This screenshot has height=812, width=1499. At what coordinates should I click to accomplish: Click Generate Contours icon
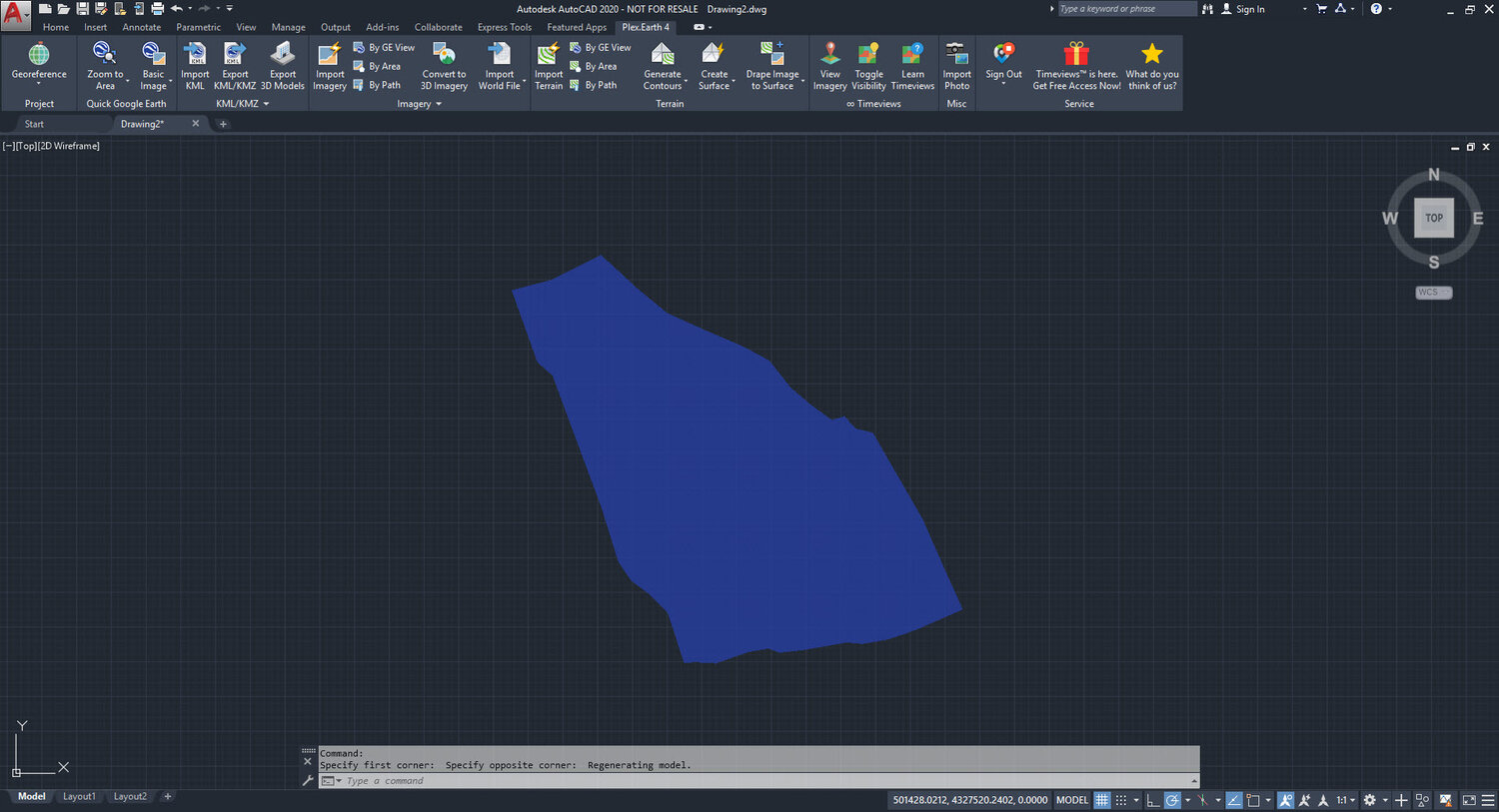click(662, 54)
